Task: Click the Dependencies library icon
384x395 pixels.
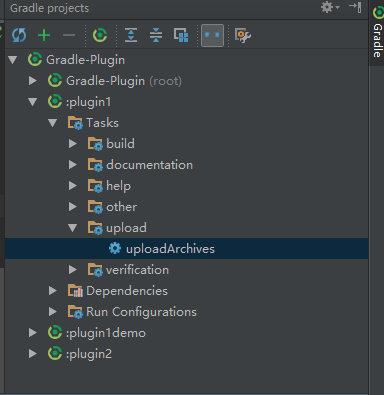Action: tap(75, 291)
